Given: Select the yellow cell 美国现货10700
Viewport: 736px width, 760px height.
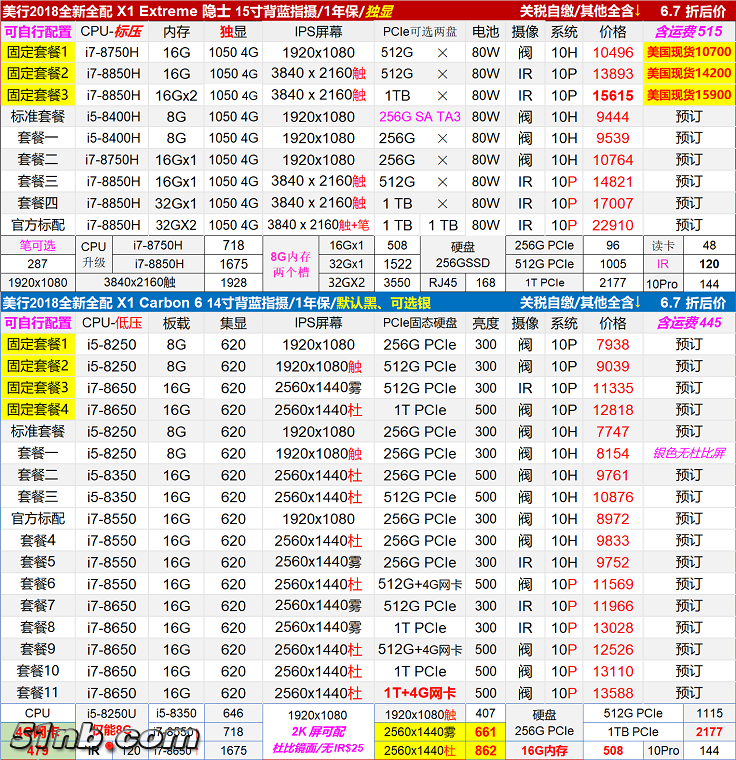Looking at the screenshot, I should pyautogui.click(x=689, y=52).
